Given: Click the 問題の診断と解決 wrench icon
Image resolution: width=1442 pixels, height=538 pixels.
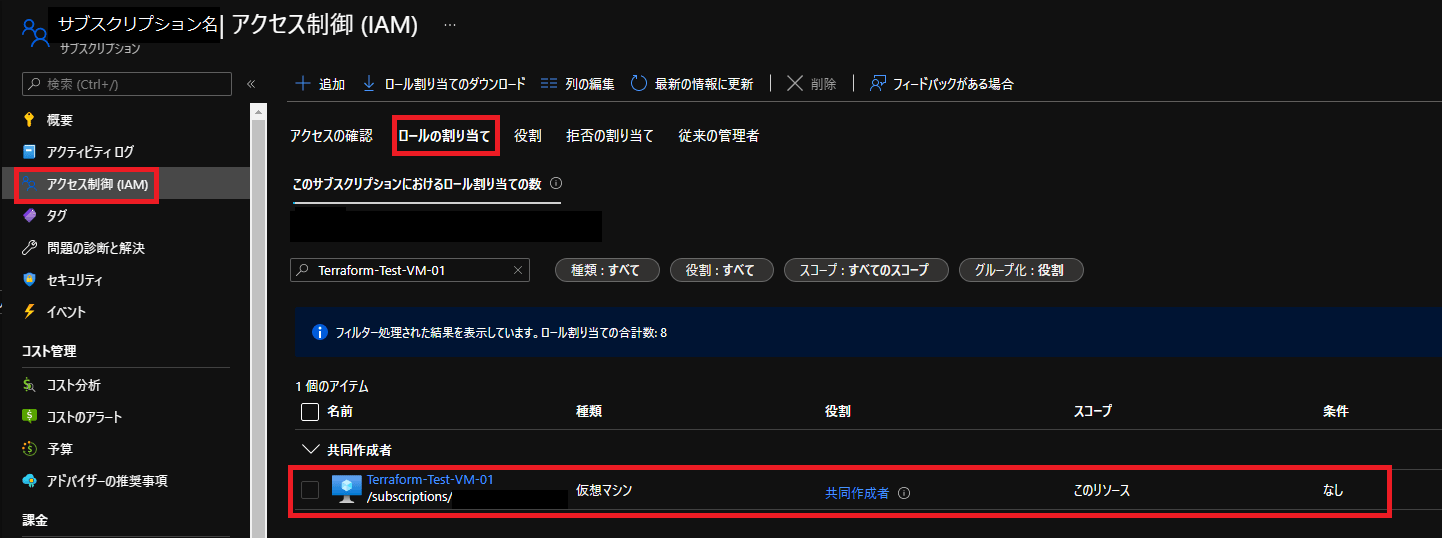Looking at the screenshot, I should tap(29, 248).
